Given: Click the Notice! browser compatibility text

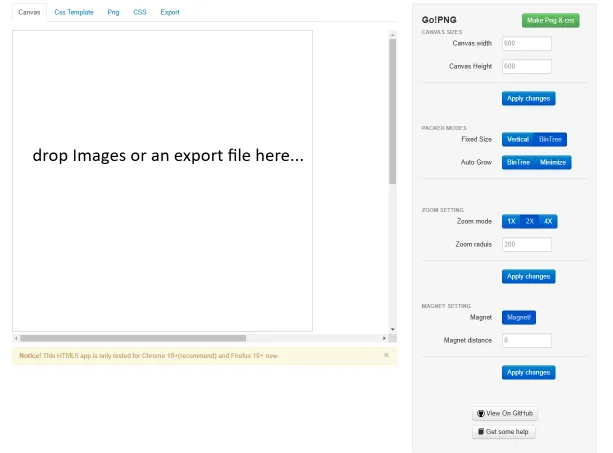Looking at the screenshot, I should coord(149,356).
